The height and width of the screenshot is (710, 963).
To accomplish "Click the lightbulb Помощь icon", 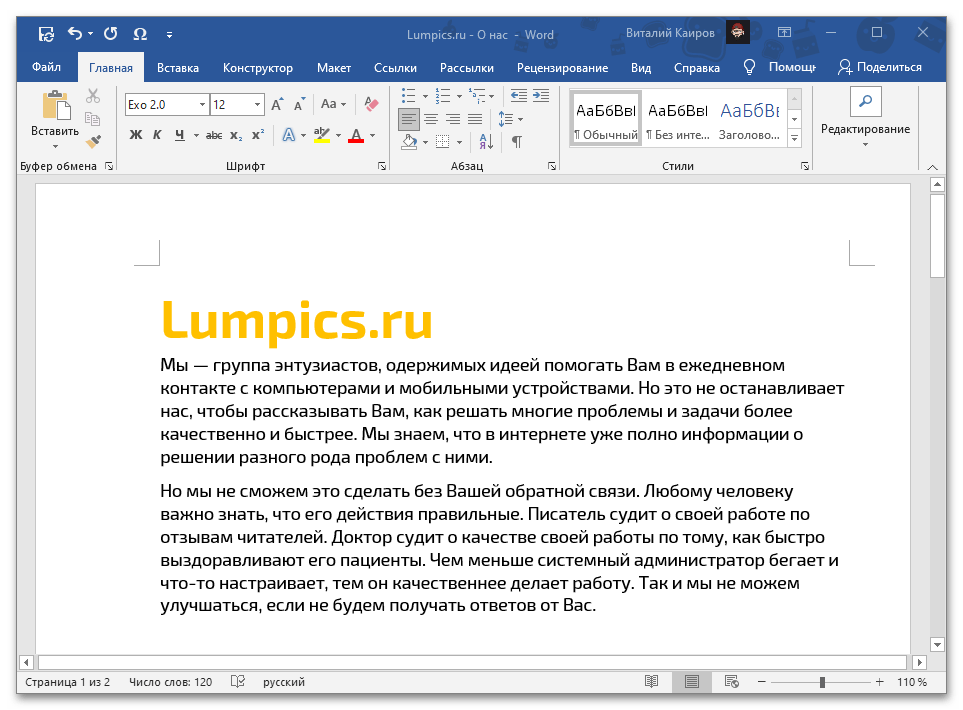I will coord(749,67).
